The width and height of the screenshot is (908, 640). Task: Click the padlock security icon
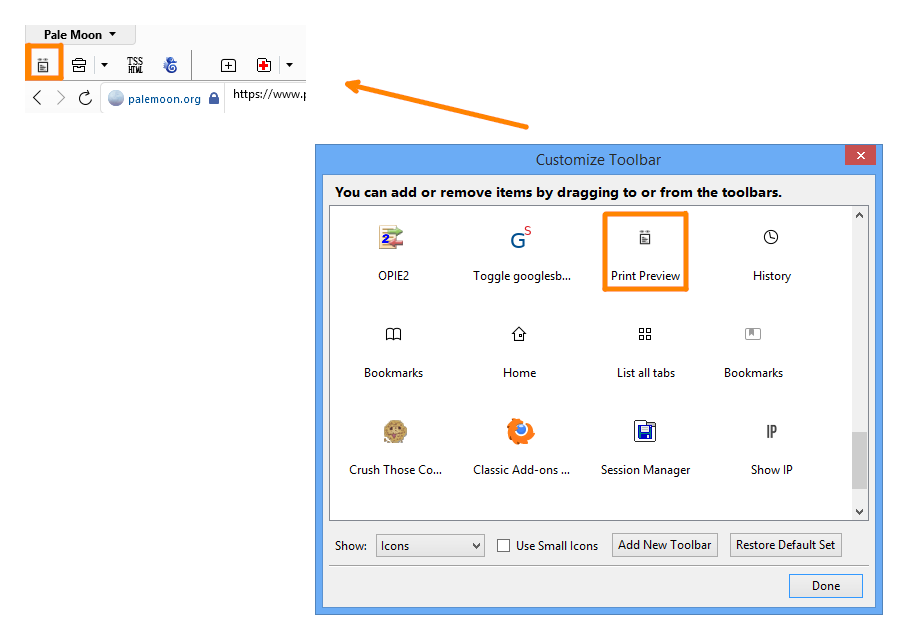pyautogui.click(x=214, y=98)
